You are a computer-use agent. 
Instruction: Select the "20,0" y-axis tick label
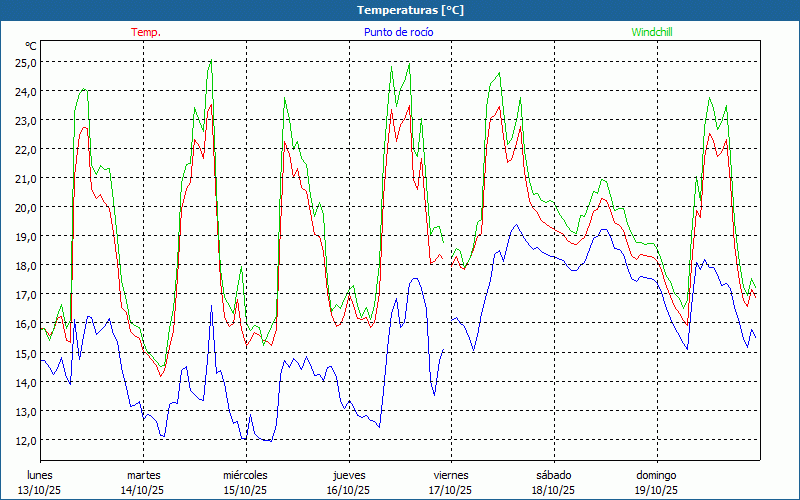(x=25, y=207)
